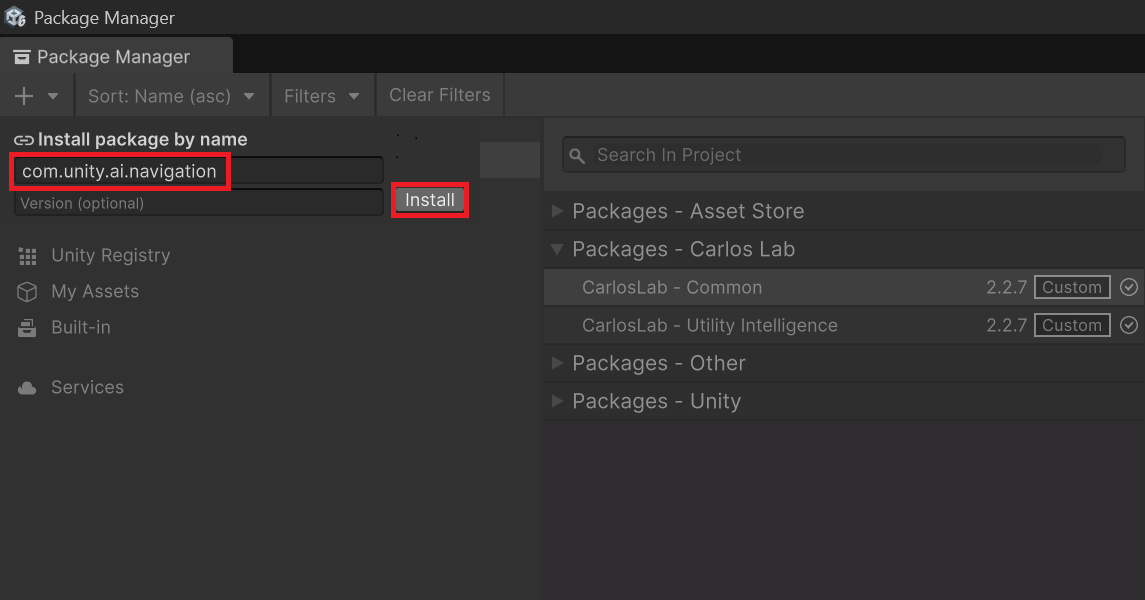The height and width of the screenshot is (600, 1145).
Task: Click the Unity Registry grid icon
Action: tap(27, 256)
